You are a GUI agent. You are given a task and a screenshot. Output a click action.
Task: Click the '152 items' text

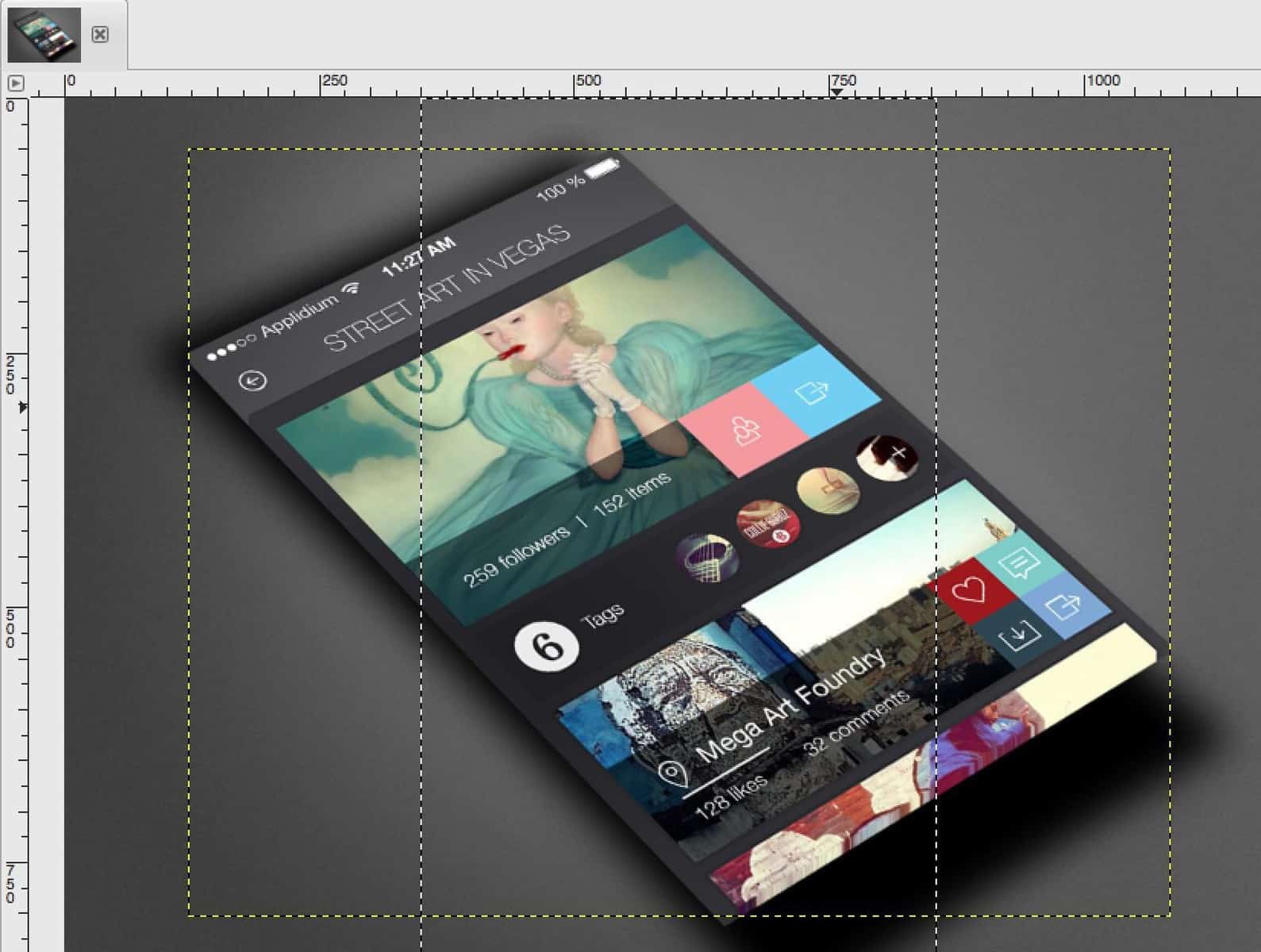tap(632, 496)
